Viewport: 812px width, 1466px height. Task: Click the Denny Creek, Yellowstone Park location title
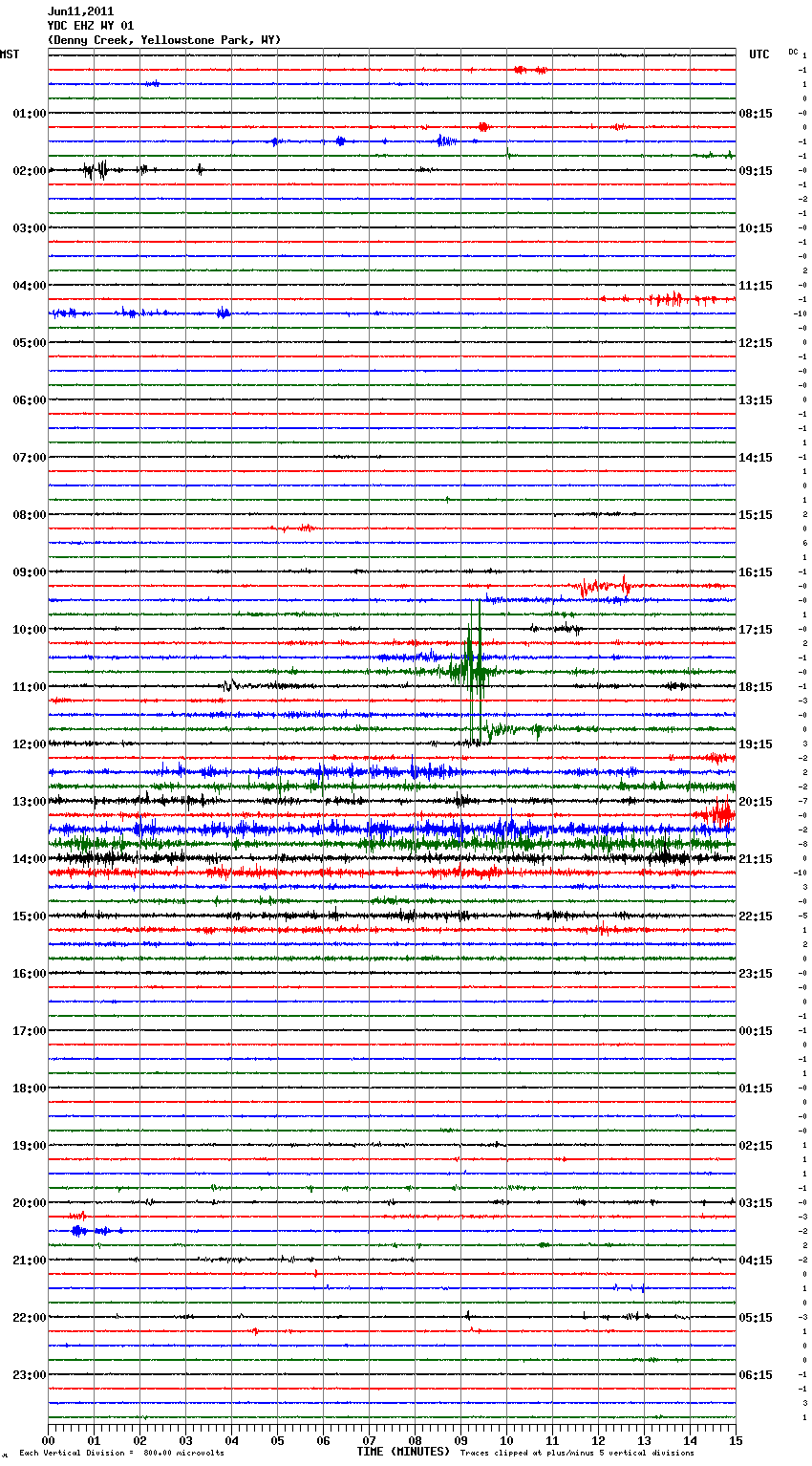point(164,40)
